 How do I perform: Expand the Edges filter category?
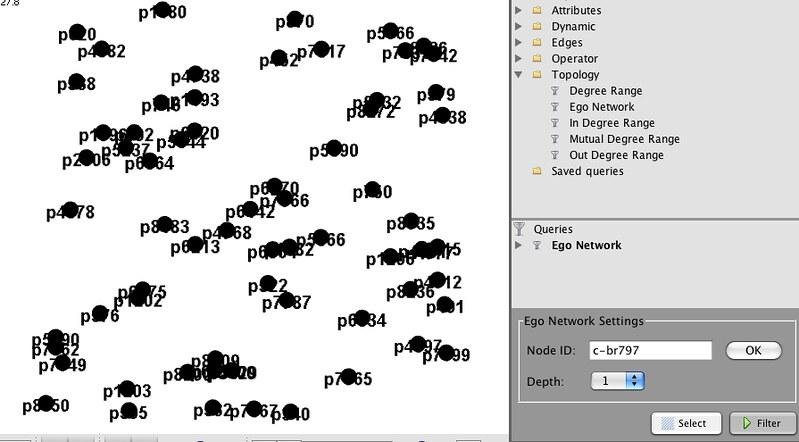point(518,43)
